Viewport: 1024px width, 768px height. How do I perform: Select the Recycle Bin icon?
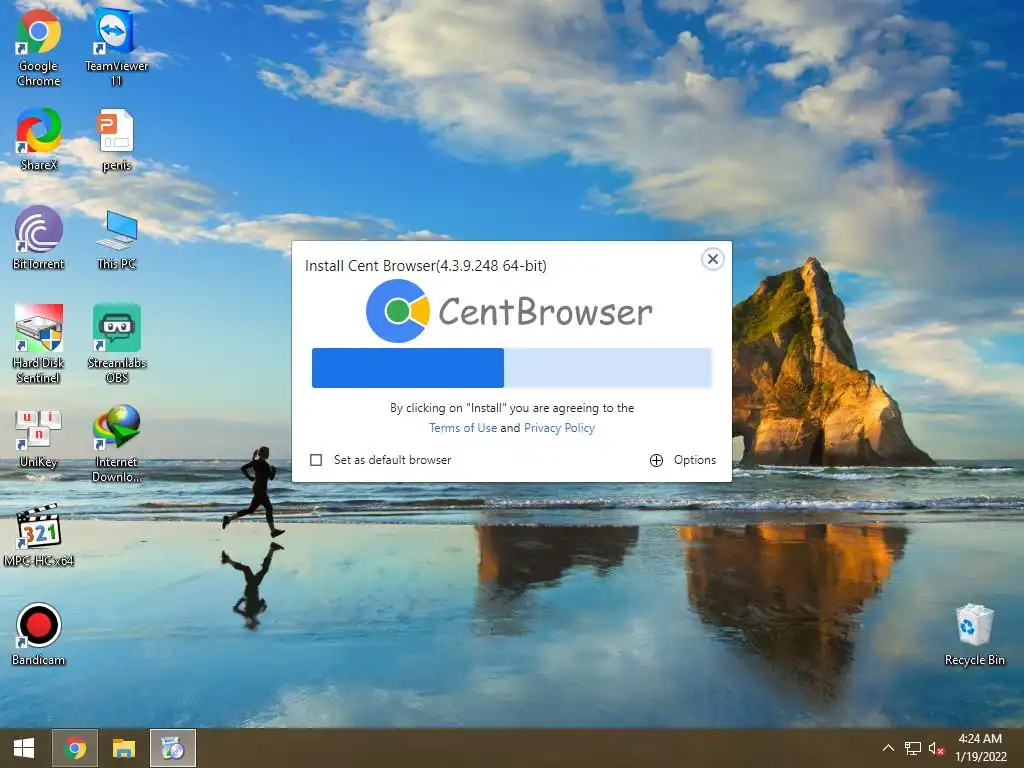974,634
